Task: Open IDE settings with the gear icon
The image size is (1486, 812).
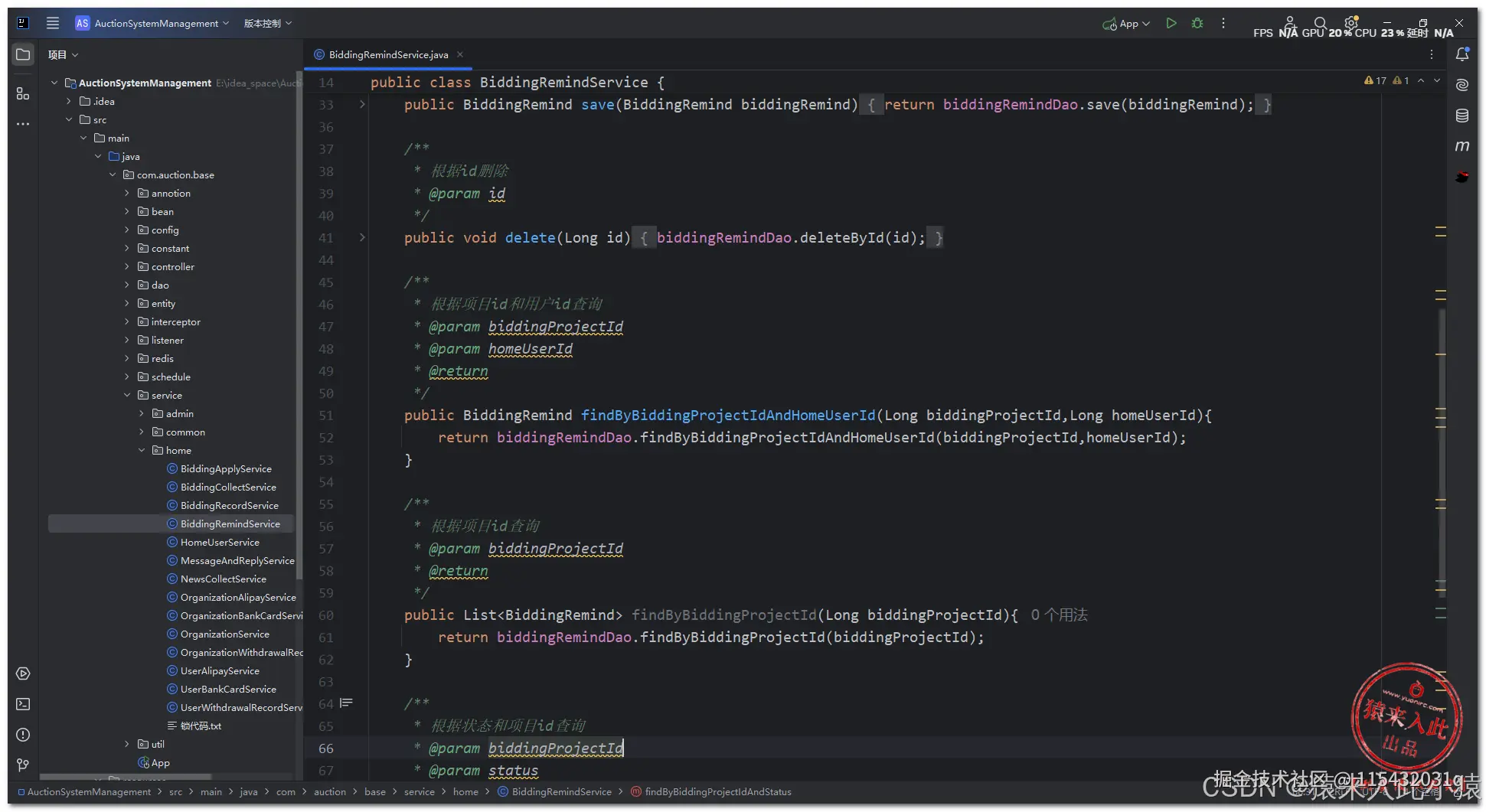Action: click(x=1351, y=22)
